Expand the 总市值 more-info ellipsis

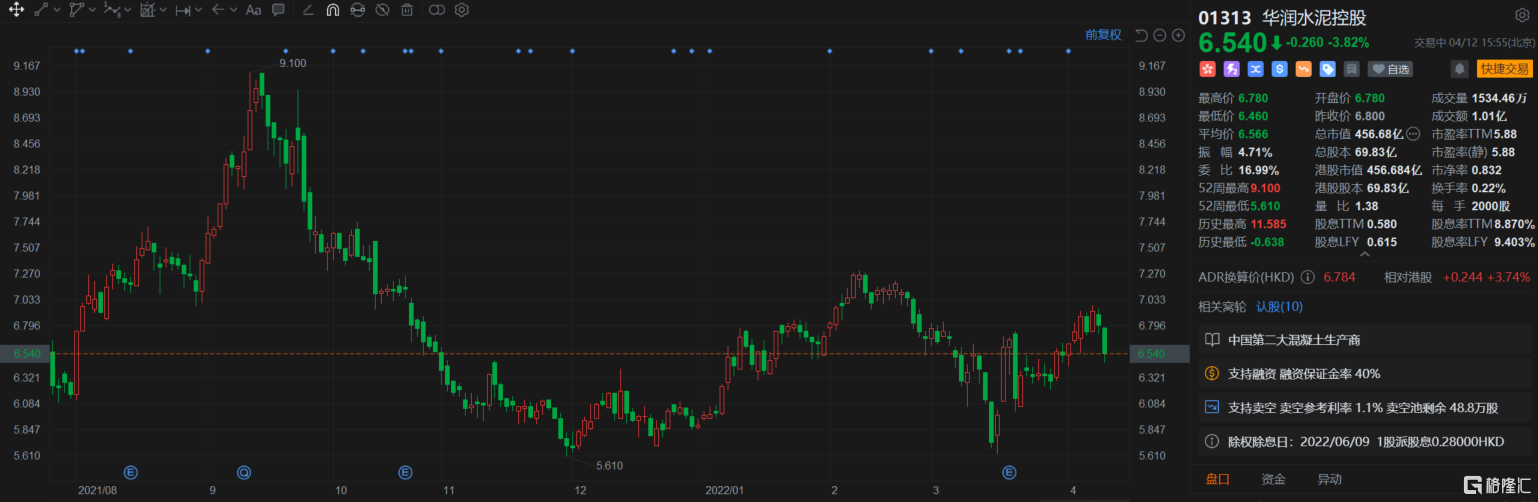[x=1412, y=134]
